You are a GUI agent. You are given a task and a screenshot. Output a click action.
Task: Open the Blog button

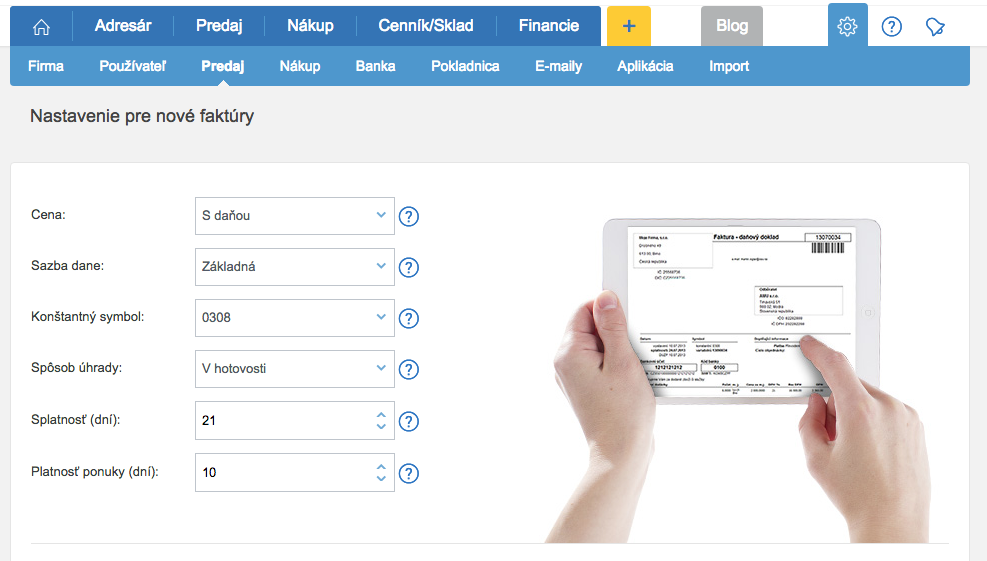731,26
